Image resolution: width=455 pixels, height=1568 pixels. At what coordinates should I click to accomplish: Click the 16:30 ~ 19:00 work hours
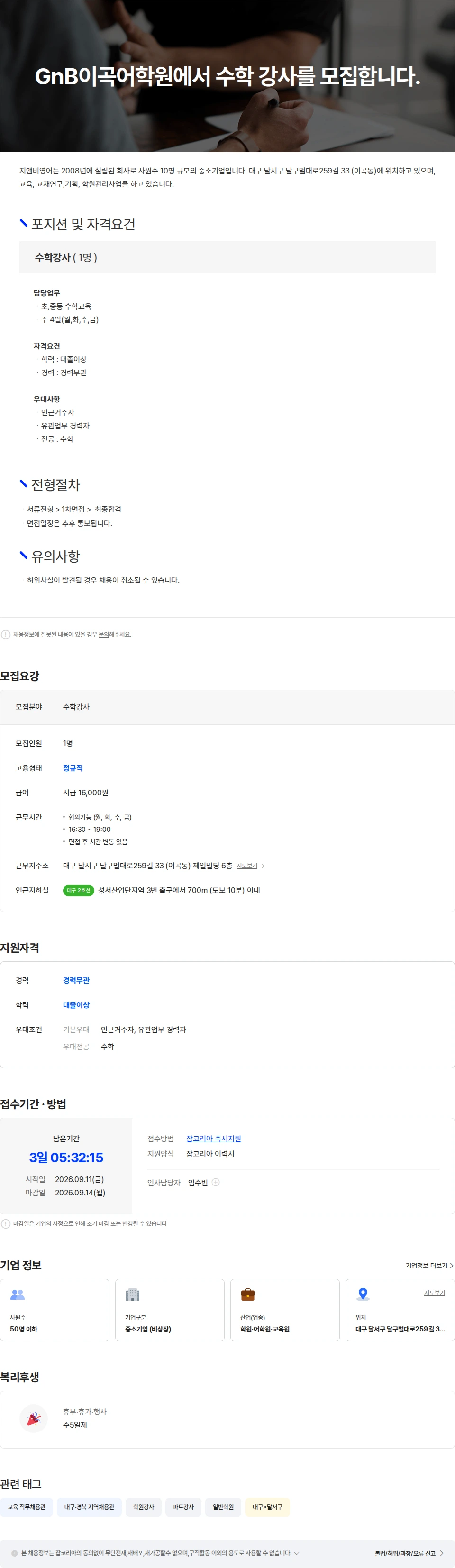coord(90,829)
